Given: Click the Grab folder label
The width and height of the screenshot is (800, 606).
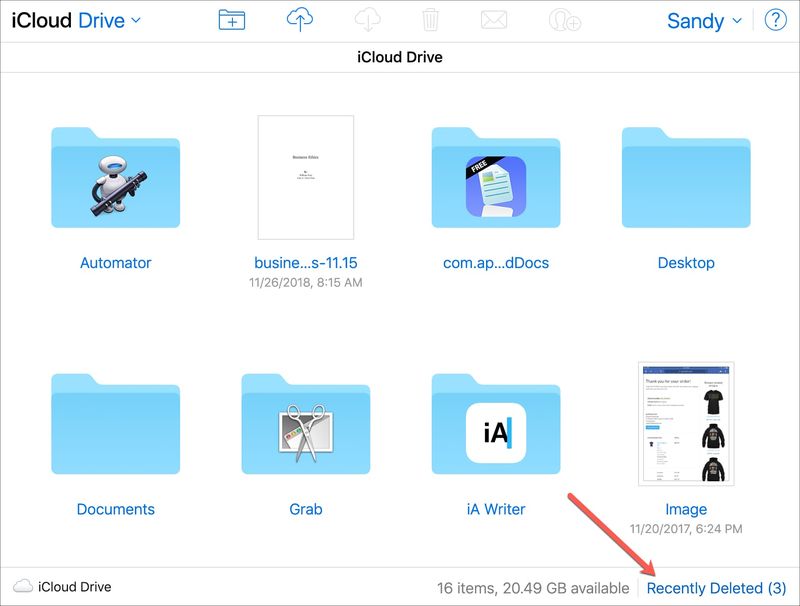Looking at the screenshot, I should coord(306,509).
